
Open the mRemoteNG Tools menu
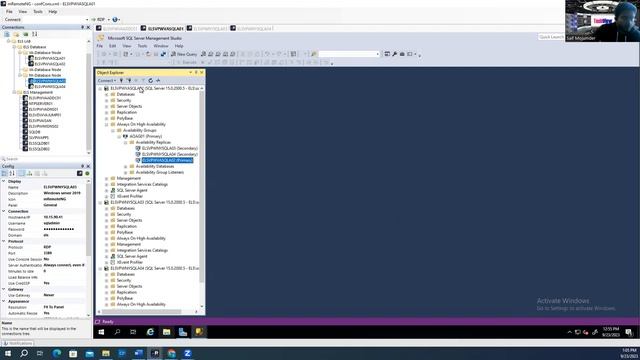coord(38,11)
